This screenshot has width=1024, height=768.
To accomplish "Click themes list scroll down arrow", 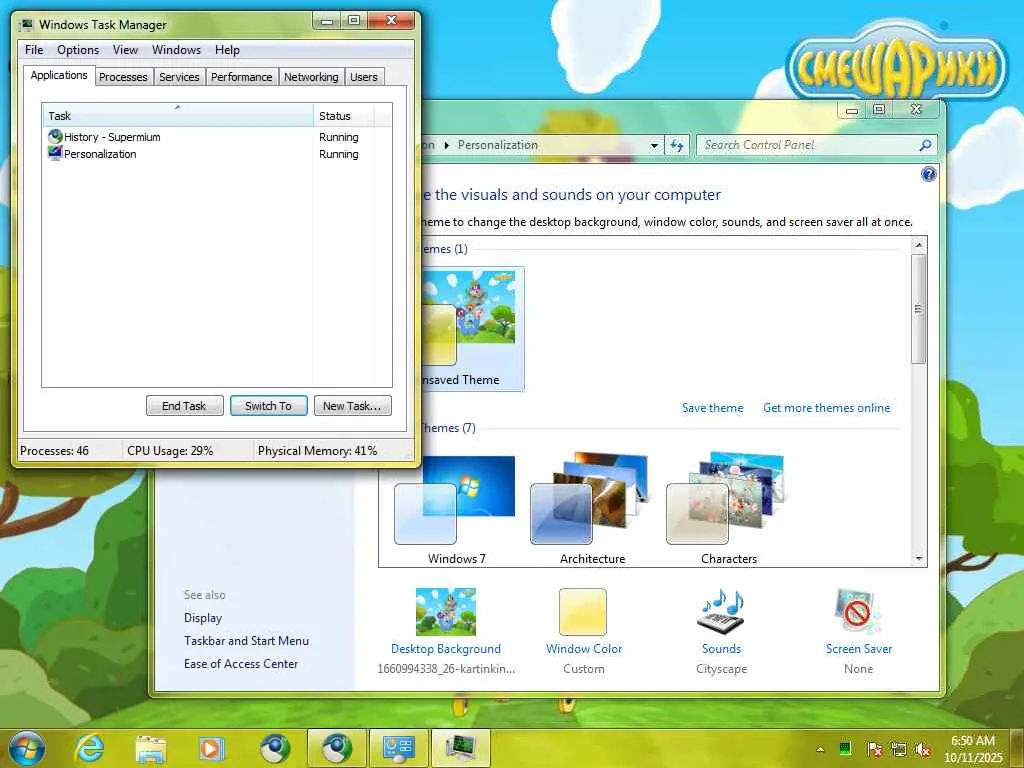I will [x=919, y=559].
